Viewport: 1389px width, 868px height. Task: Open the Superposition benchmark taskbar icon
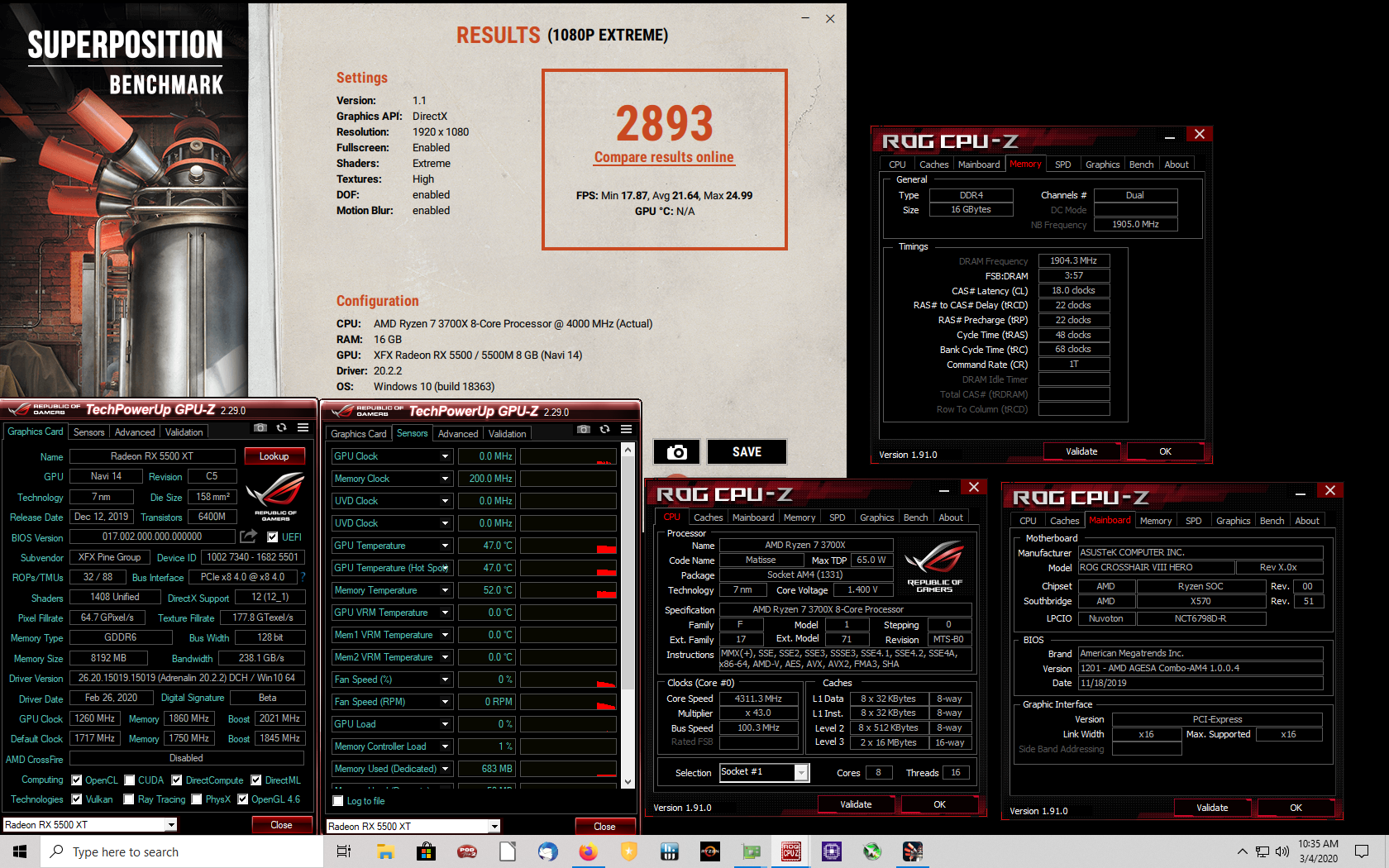pyautogui.click(x=913, y=851)
